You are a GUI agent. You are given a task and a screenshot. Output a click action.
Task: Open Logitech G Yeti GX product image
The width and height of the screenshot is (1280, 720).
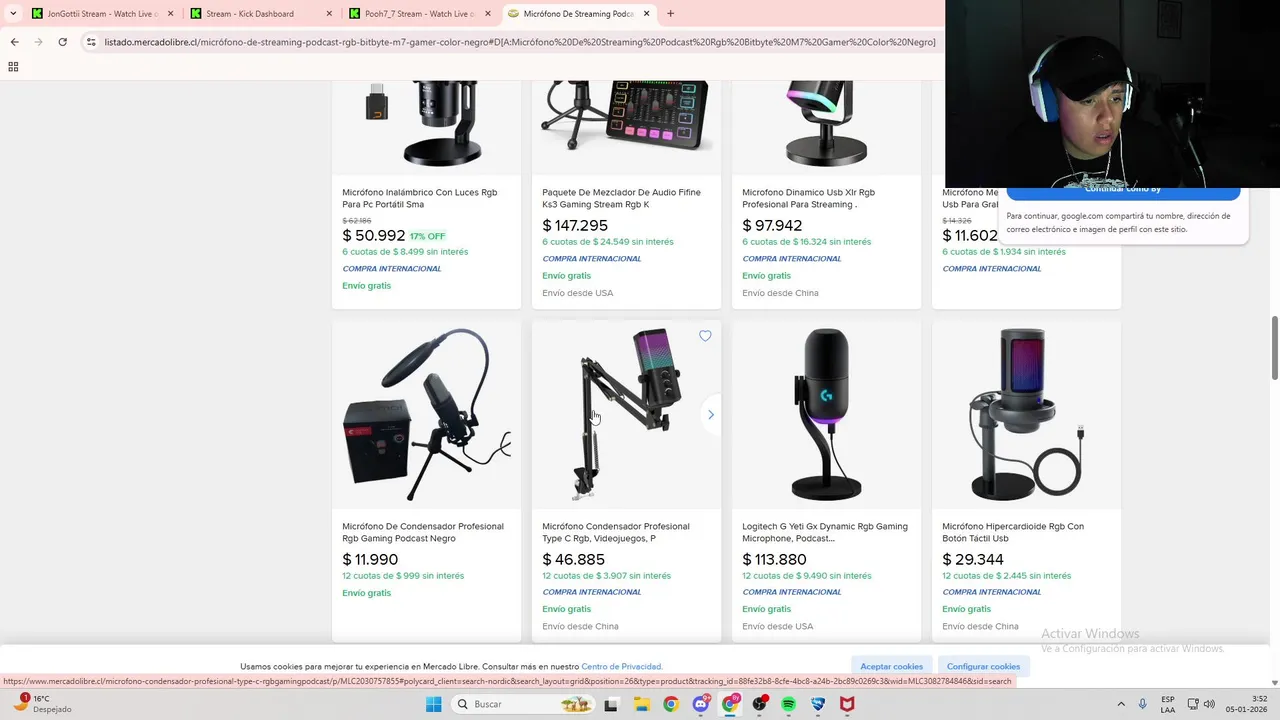827,414
